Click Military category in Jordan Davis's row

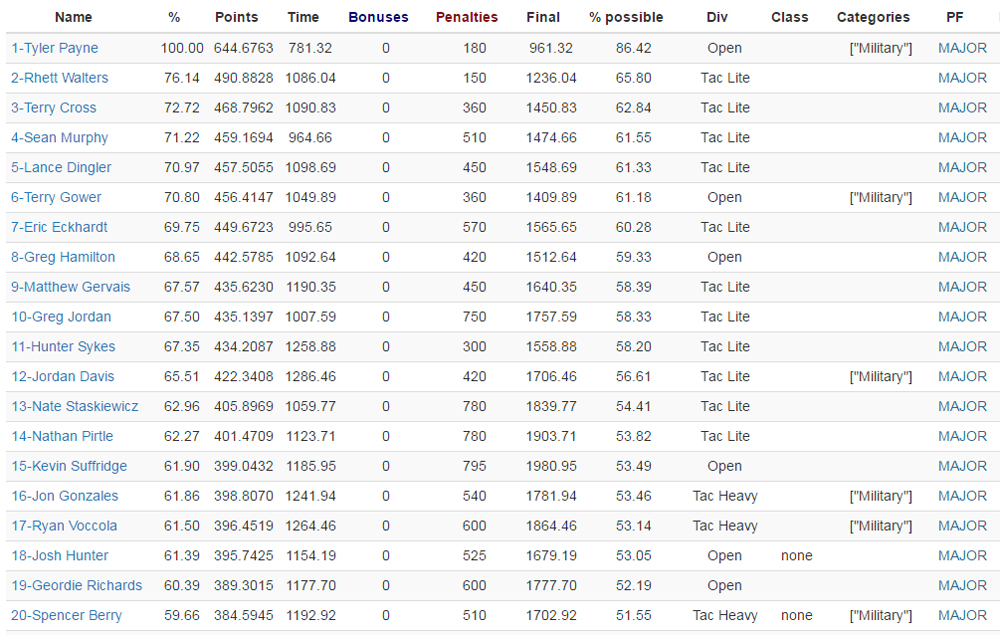(881, 377)
